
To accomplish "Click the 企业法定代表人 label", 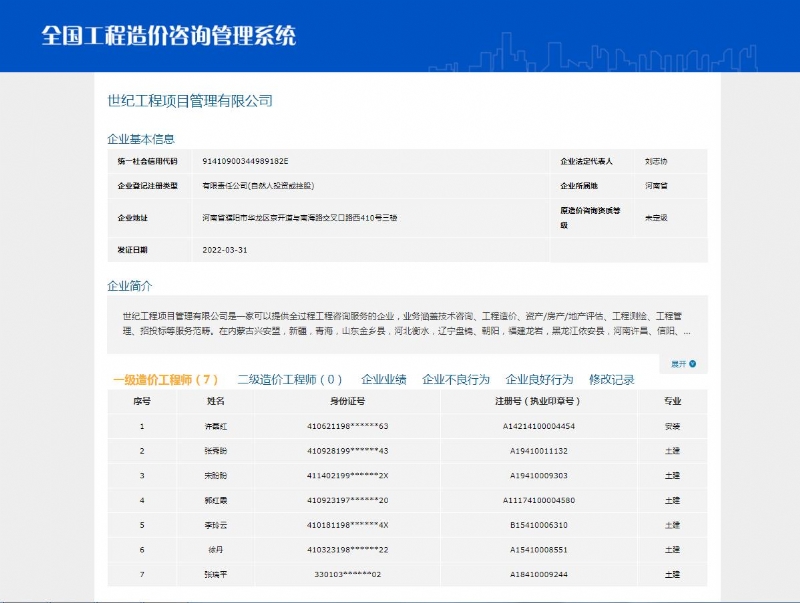I will (586, 161).
